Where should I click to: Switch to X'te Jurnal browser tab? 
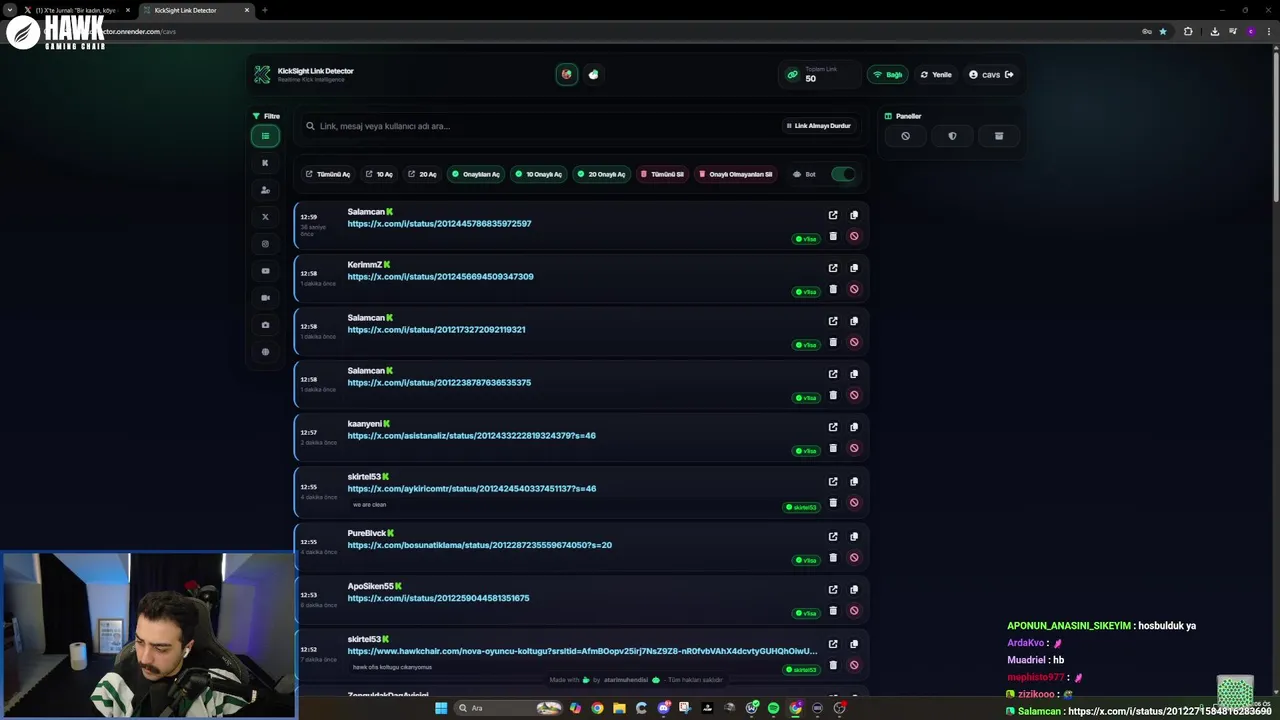click(x=78, y=10)
